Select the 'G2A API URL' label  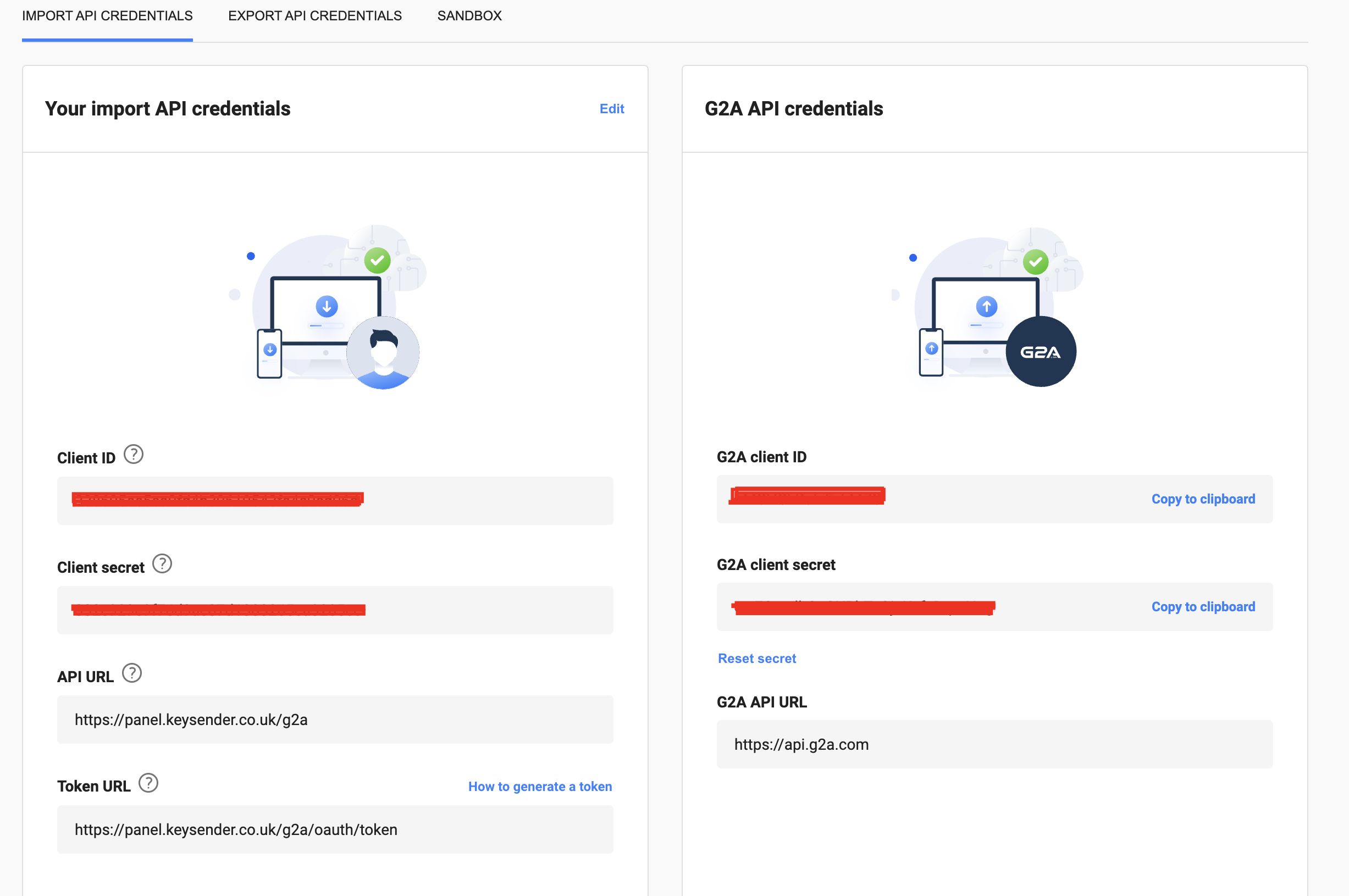tap(762, 703)
